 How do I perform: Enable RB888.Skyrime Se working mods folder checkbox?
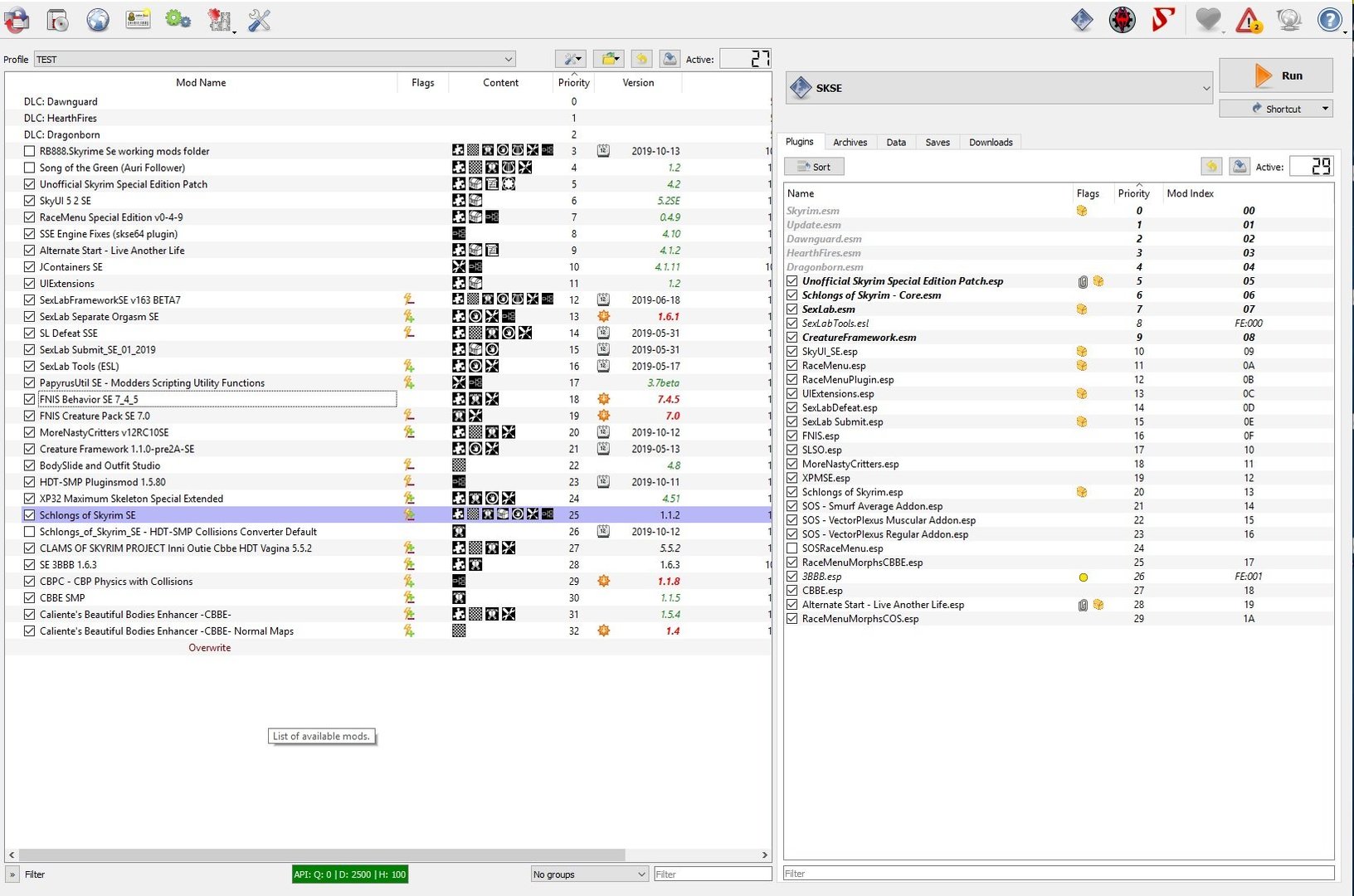[x=30, y=151]
